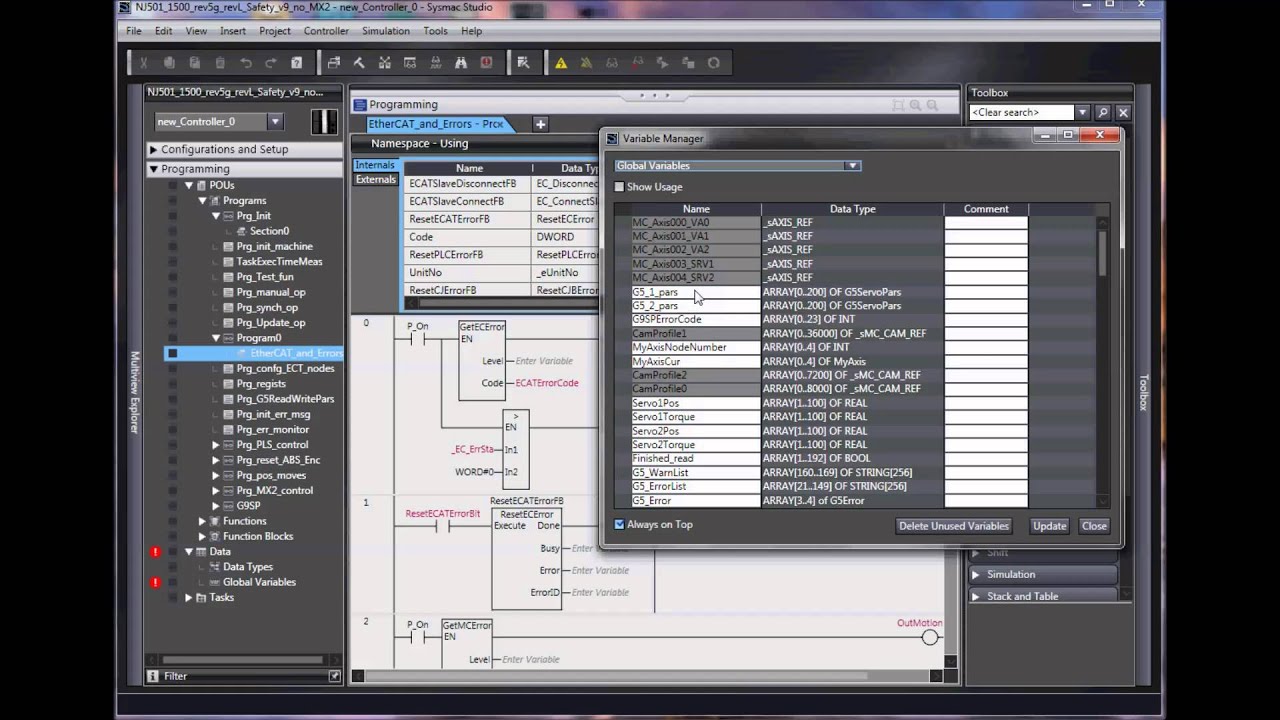
Task: Collapse the Programming section
Action: click(154, 169)
